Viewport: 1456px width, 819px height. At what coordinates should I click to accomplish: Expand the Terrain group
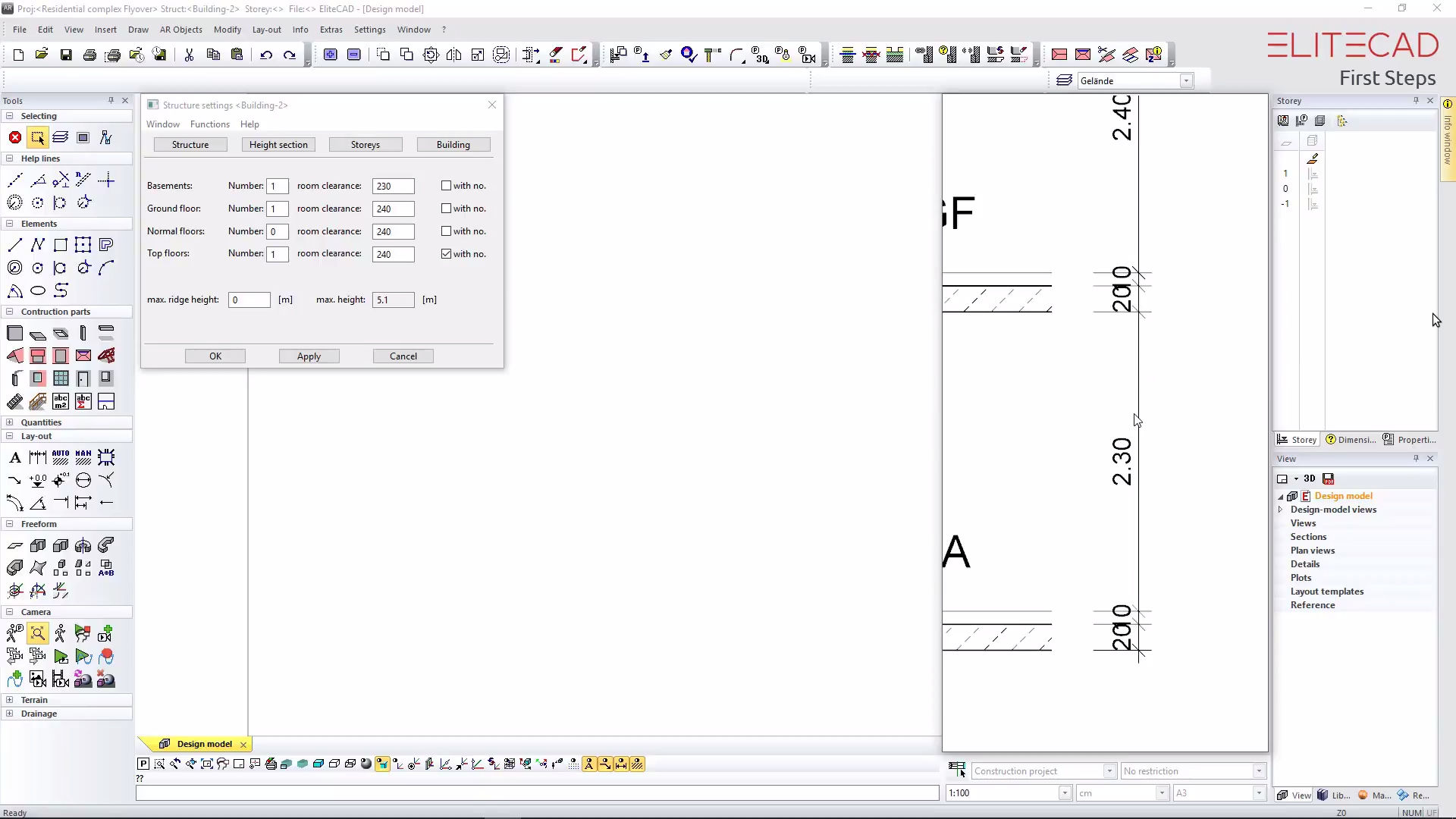[10, 700]
